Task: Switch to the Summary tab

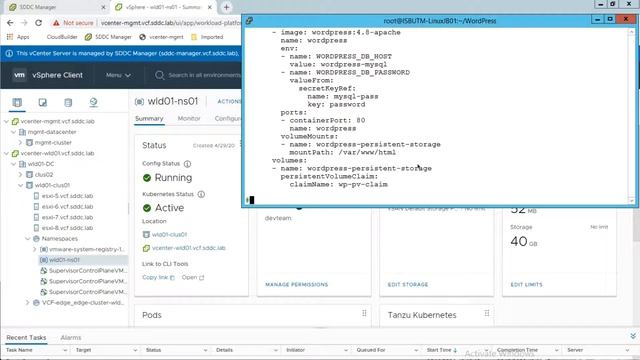Action: (149, 118)
